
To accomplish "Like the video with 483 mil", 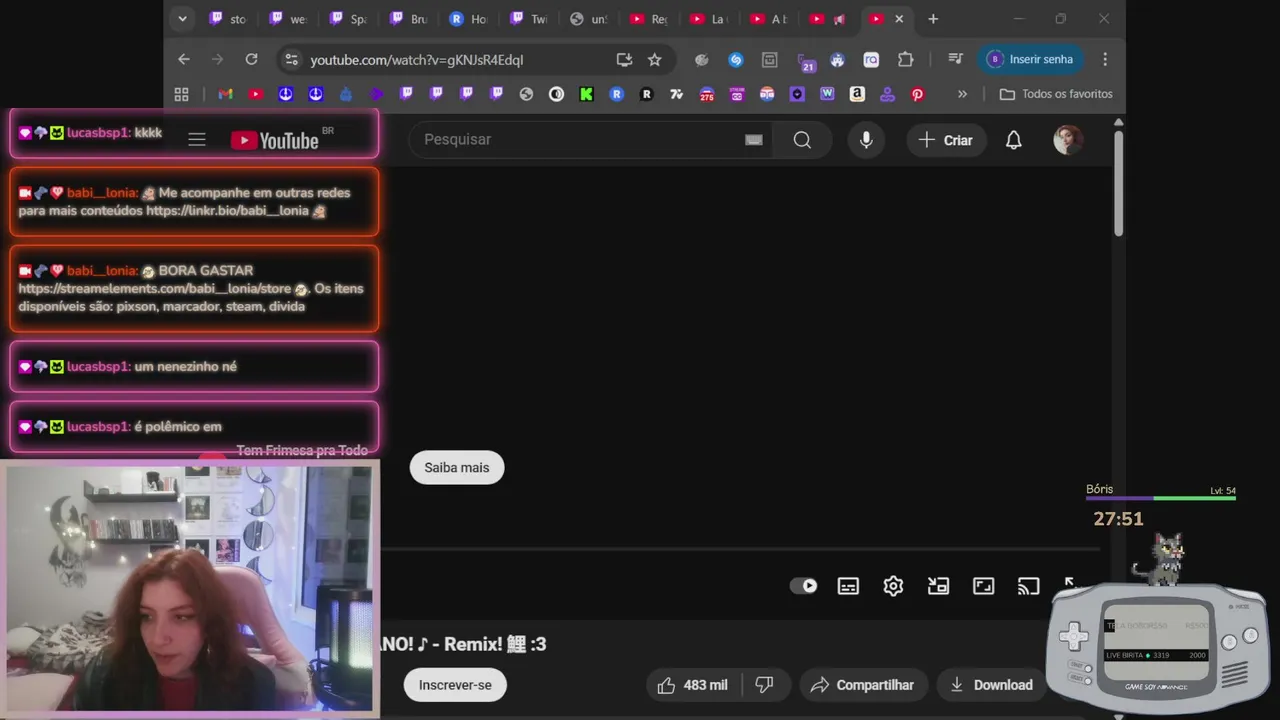I will [692, 685].
